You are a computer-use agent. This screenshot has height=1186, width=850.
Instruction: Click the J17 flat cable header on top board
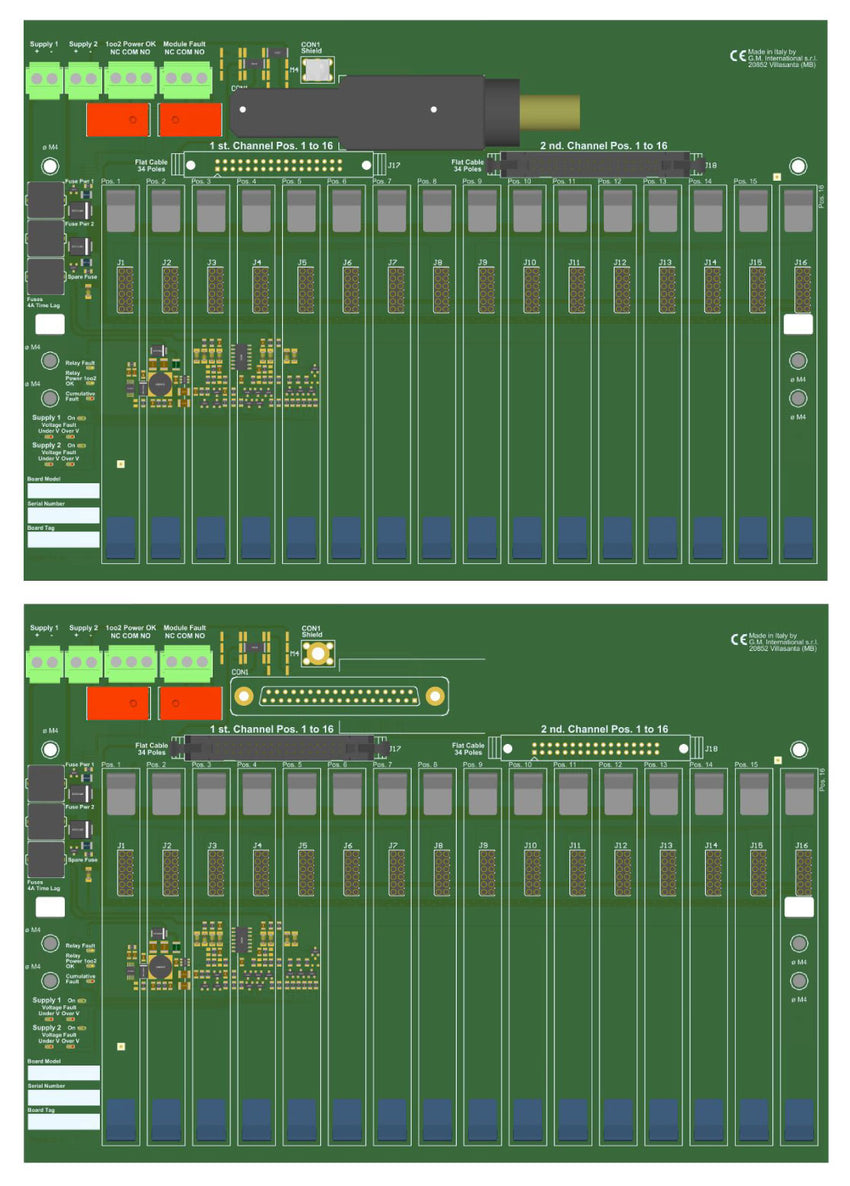278,163
